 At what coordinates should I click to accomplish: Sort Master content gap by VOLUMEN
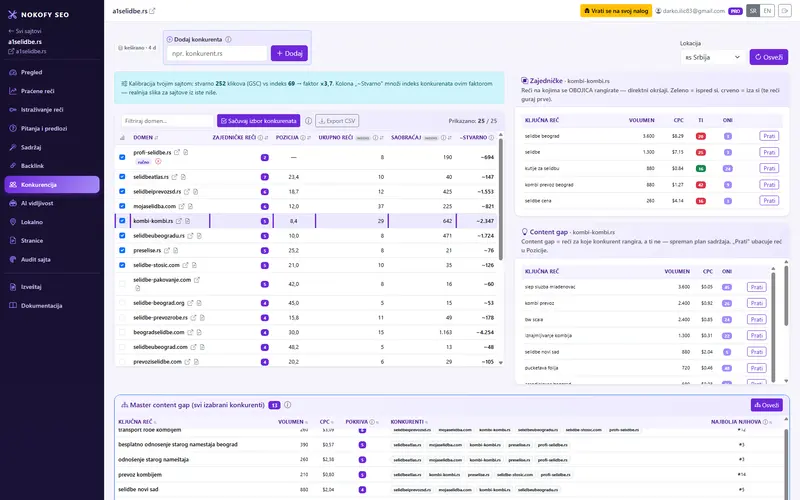click(293, 422)
